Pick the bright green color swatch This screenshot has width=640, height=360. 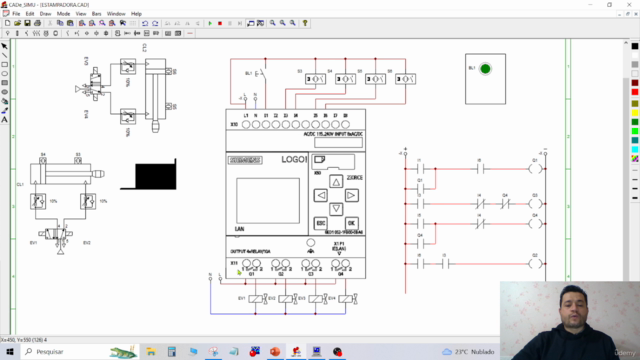[x=635, y=131]
